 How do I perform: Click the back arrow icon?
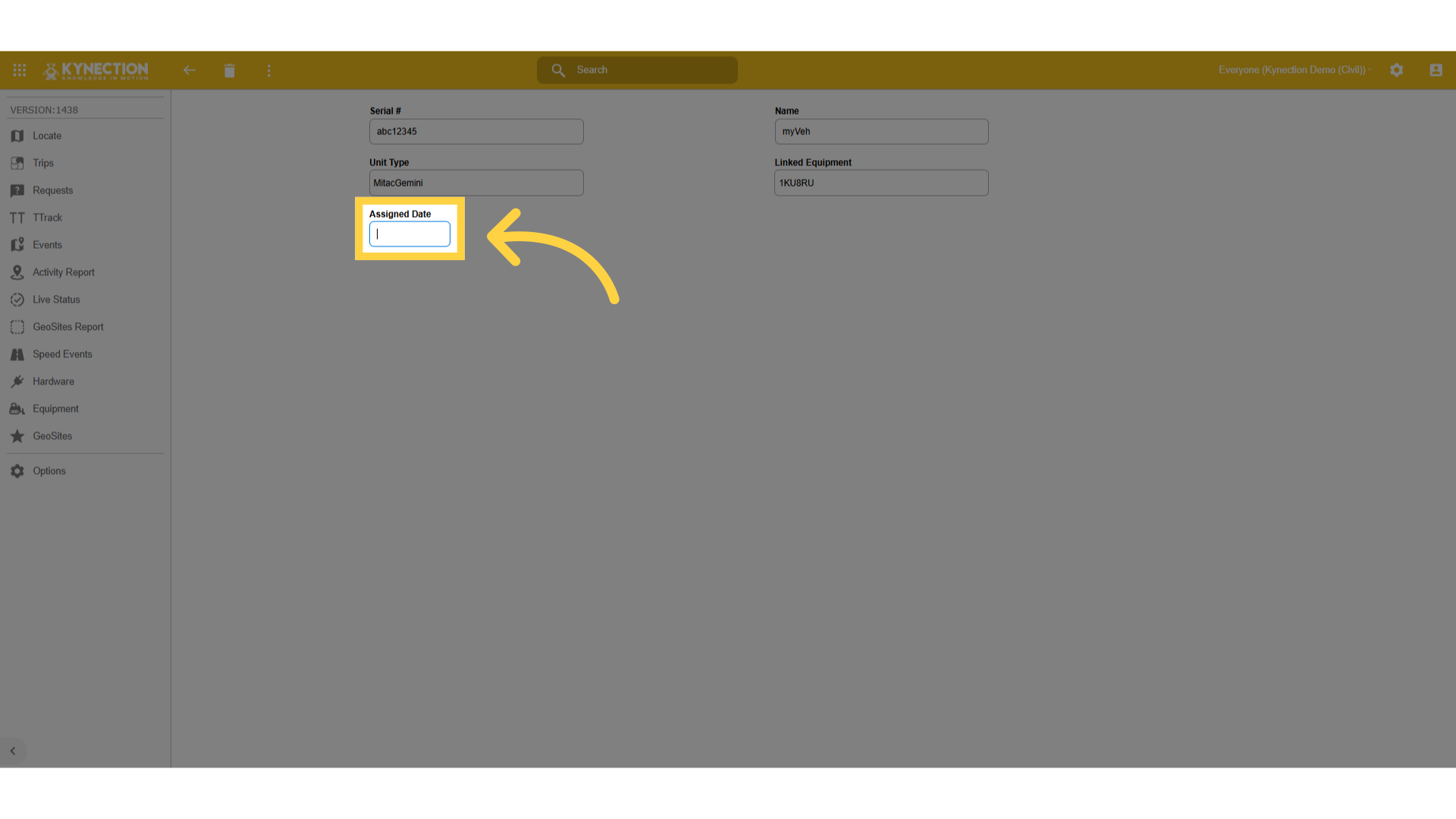(x=190, y=71)
